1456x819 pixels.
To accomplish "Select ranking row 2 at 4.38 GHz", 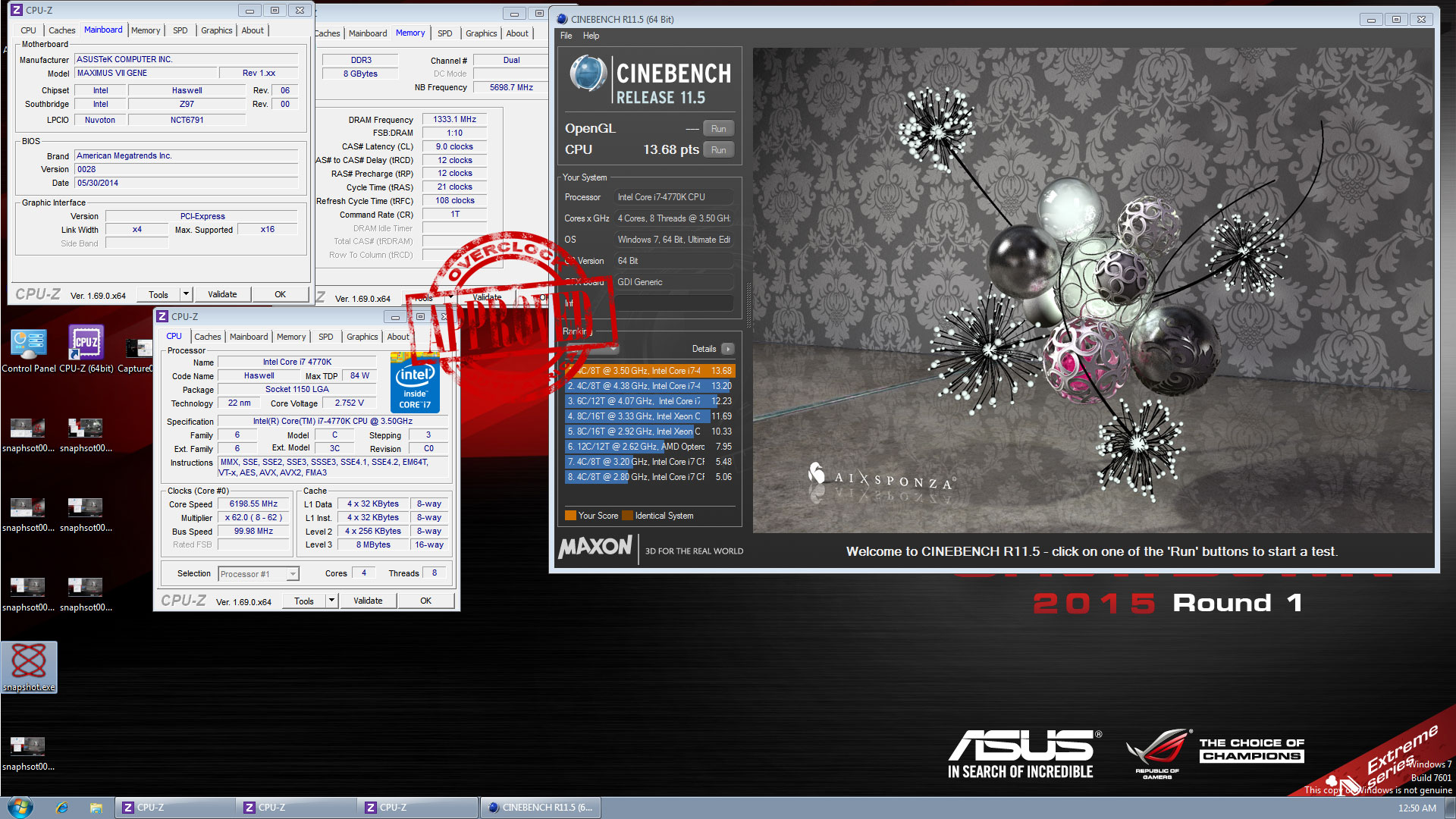I will (x=650, y=386).
